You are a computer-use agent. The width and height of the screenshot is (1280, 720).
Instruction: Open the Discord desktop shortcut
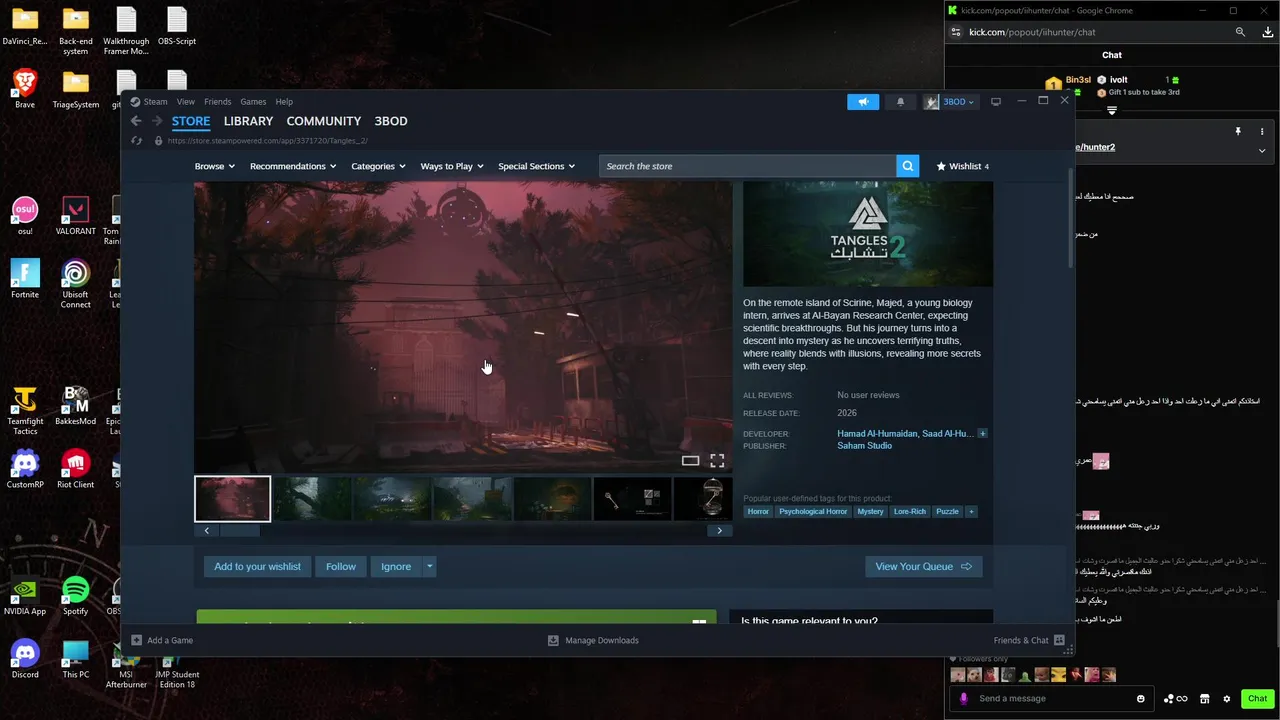point(25,660)
